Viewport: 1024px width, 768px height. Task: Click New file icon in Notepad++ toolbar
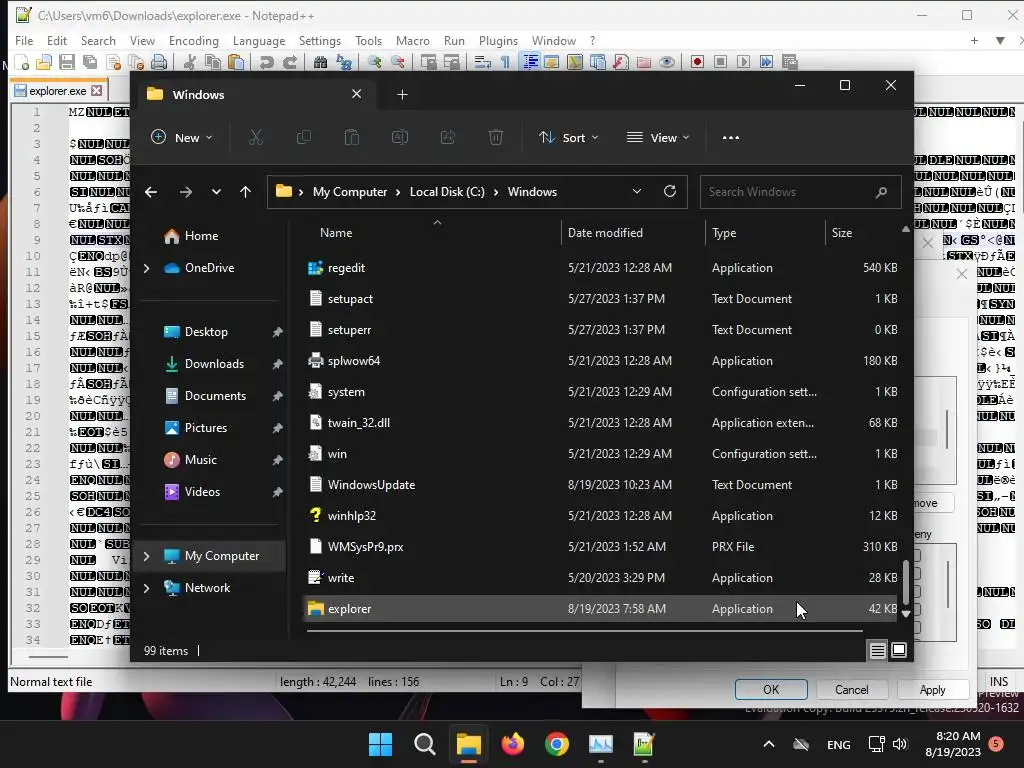coord(22,62)
